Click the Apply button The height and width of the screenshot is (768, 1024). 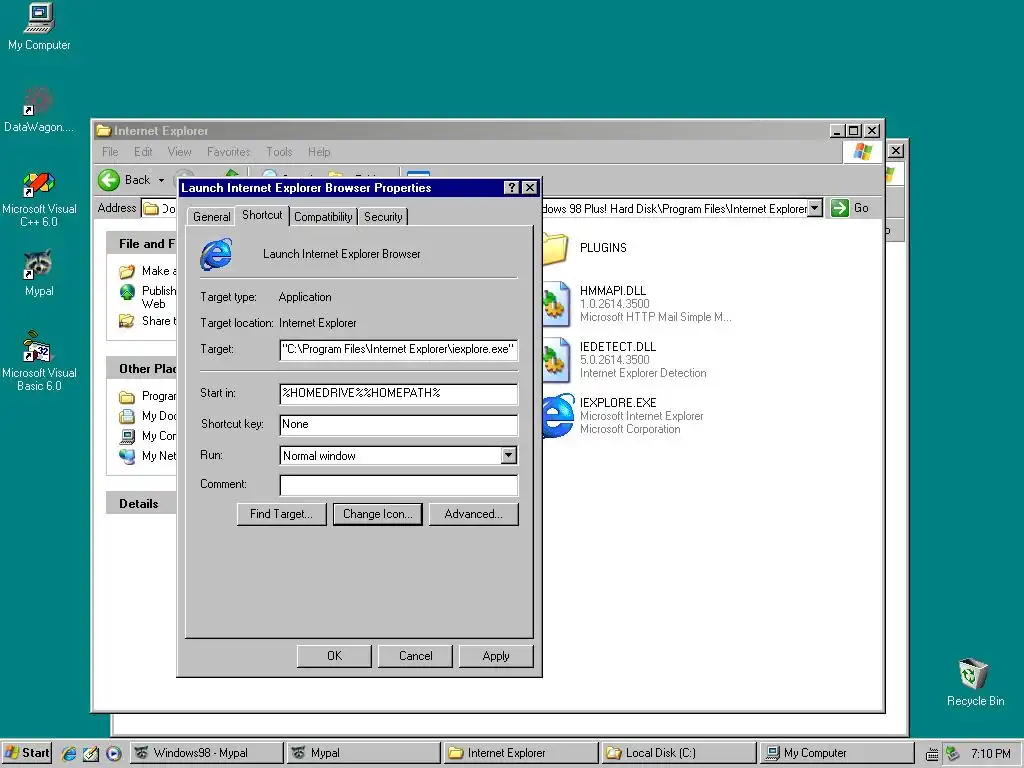click(x=496, y=656)
